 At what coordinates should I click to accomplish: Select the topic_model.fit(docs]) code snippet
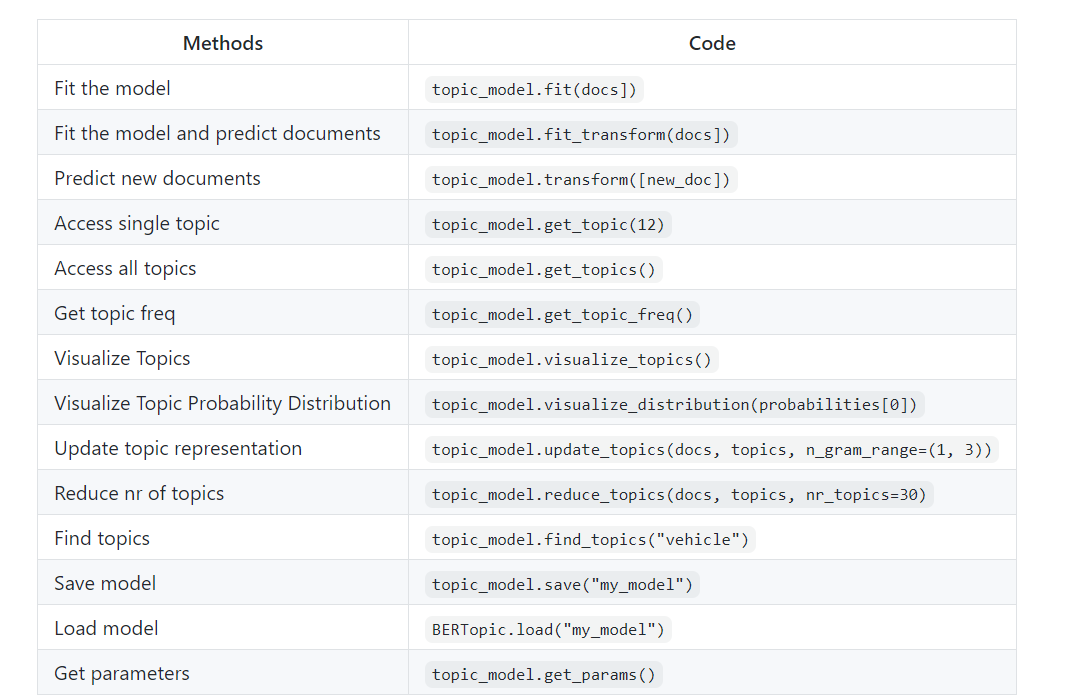534,89
